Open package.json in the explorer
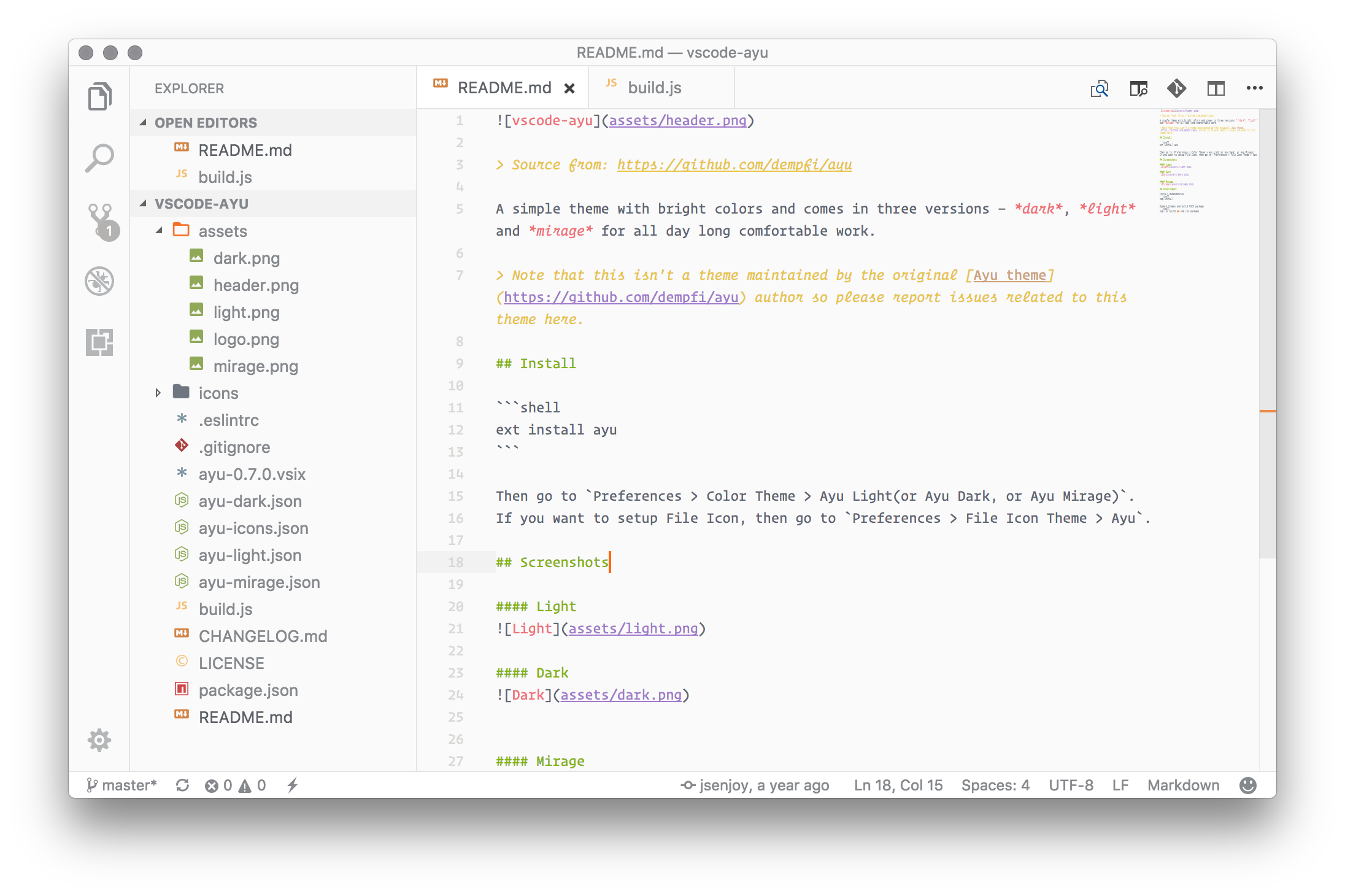The width and height of the screenshot is (1345, 896). click(248, 690)
